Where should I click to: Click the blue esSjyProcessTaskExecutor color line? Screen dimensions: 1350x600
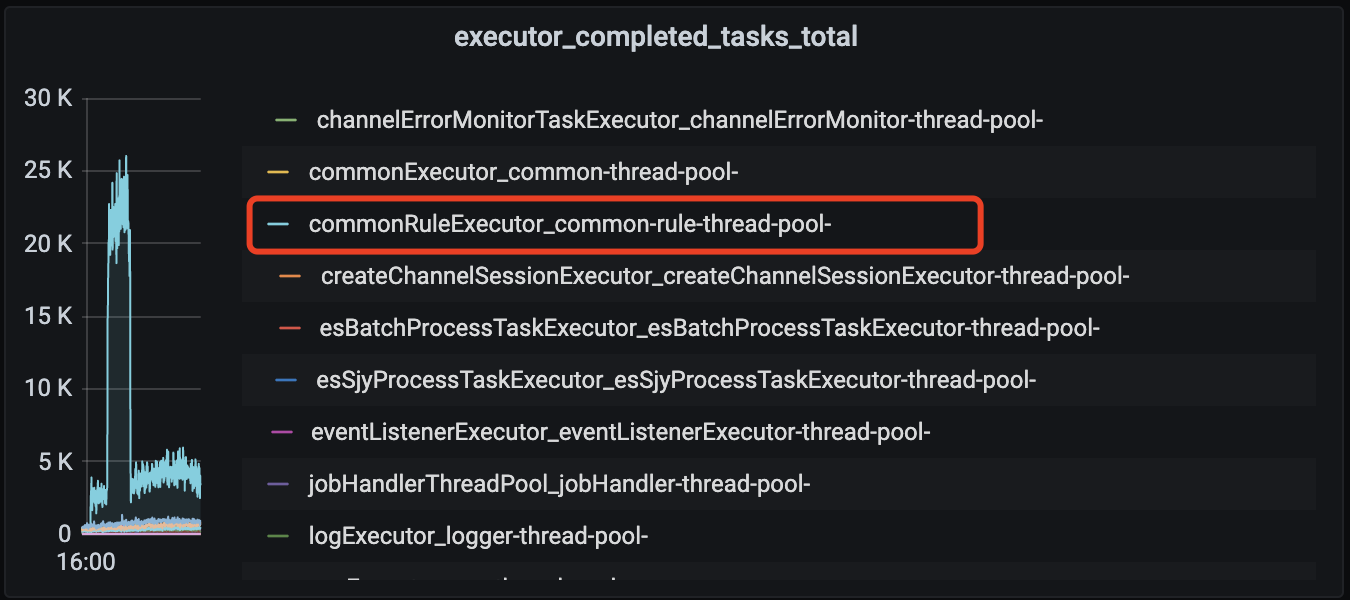(286, 381)
